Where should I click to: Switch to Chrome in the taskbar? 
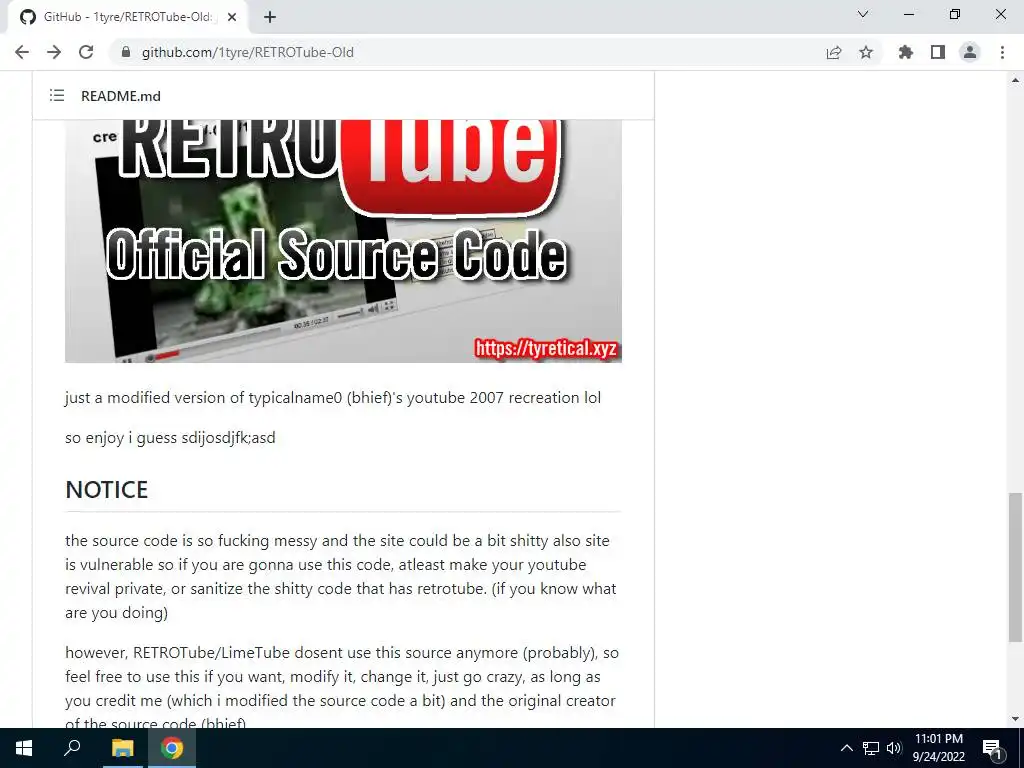point(172,748)
